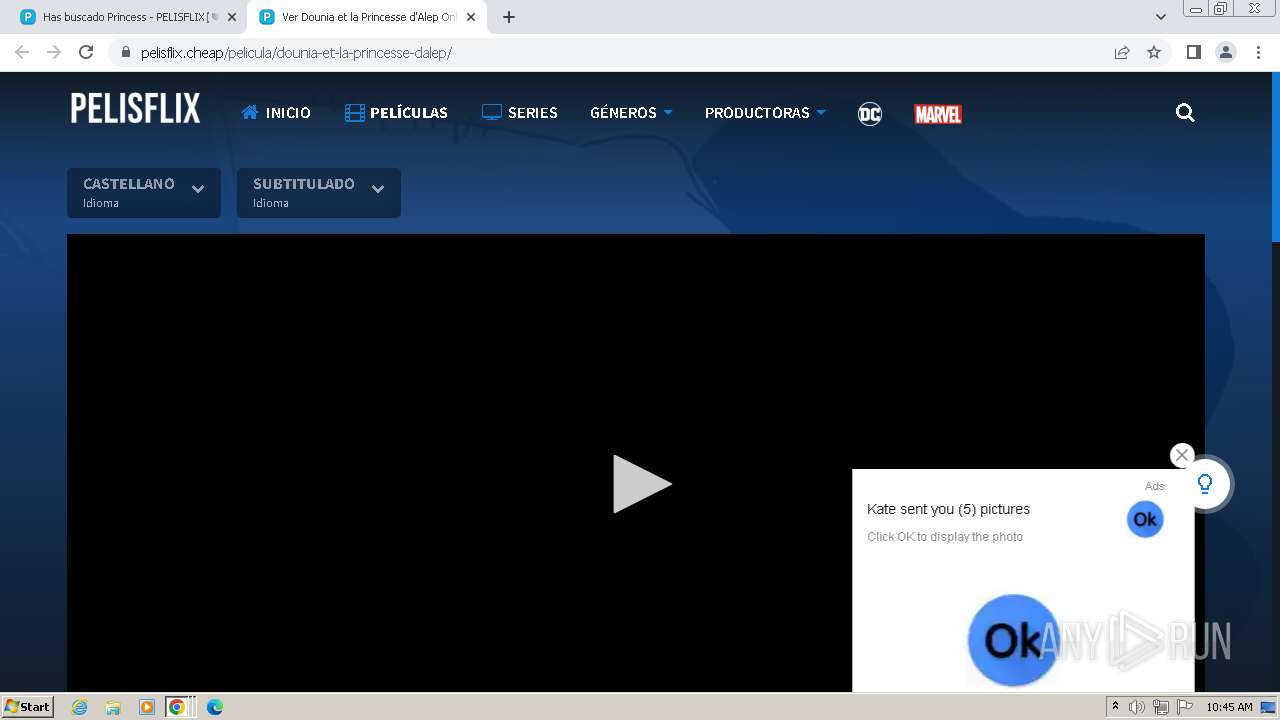Click the large blue Ok circle
The width and height of the screenshot is (1280, 720).
[x=1013, y=640]
